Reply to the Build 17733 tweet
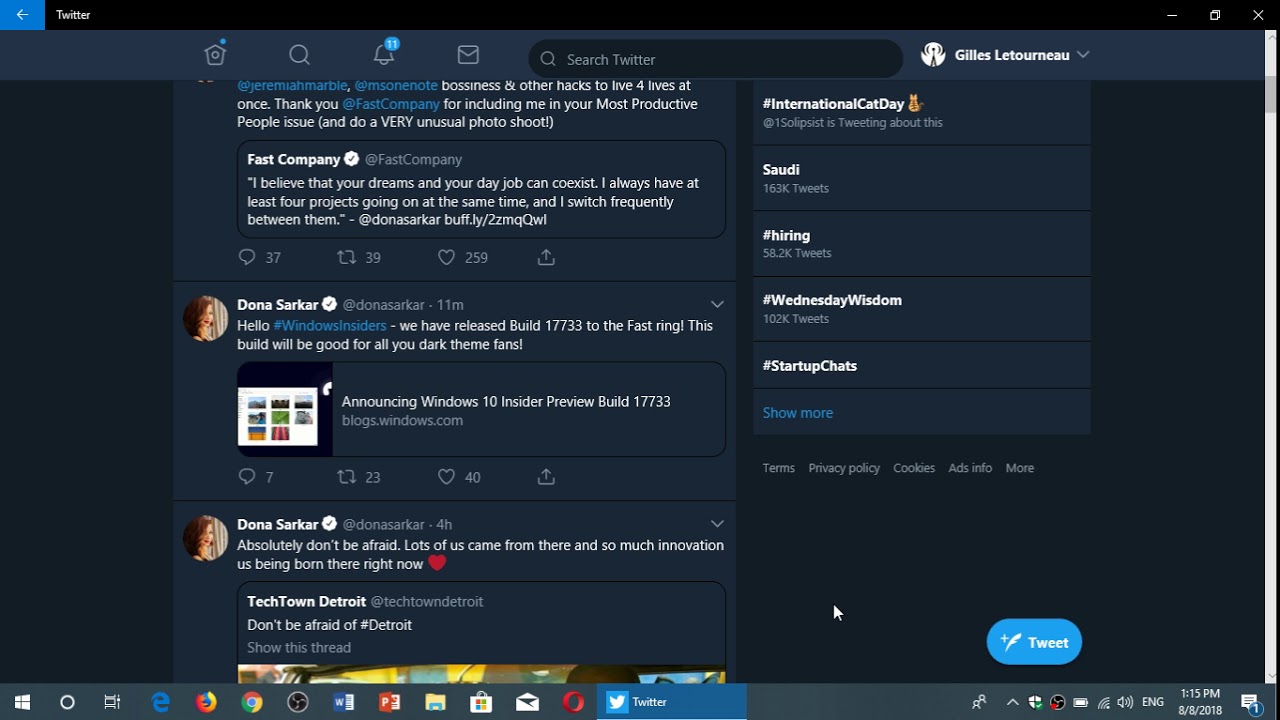The width and height of the screenshot is (1280, 720). point(247,477)
